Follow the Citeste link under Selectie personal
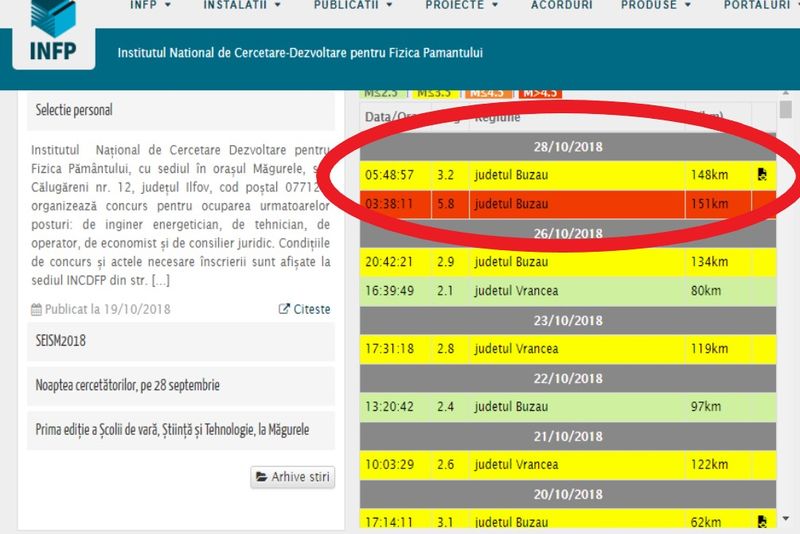The width and height of the screenshot is (800, 534). pos(304,310)
